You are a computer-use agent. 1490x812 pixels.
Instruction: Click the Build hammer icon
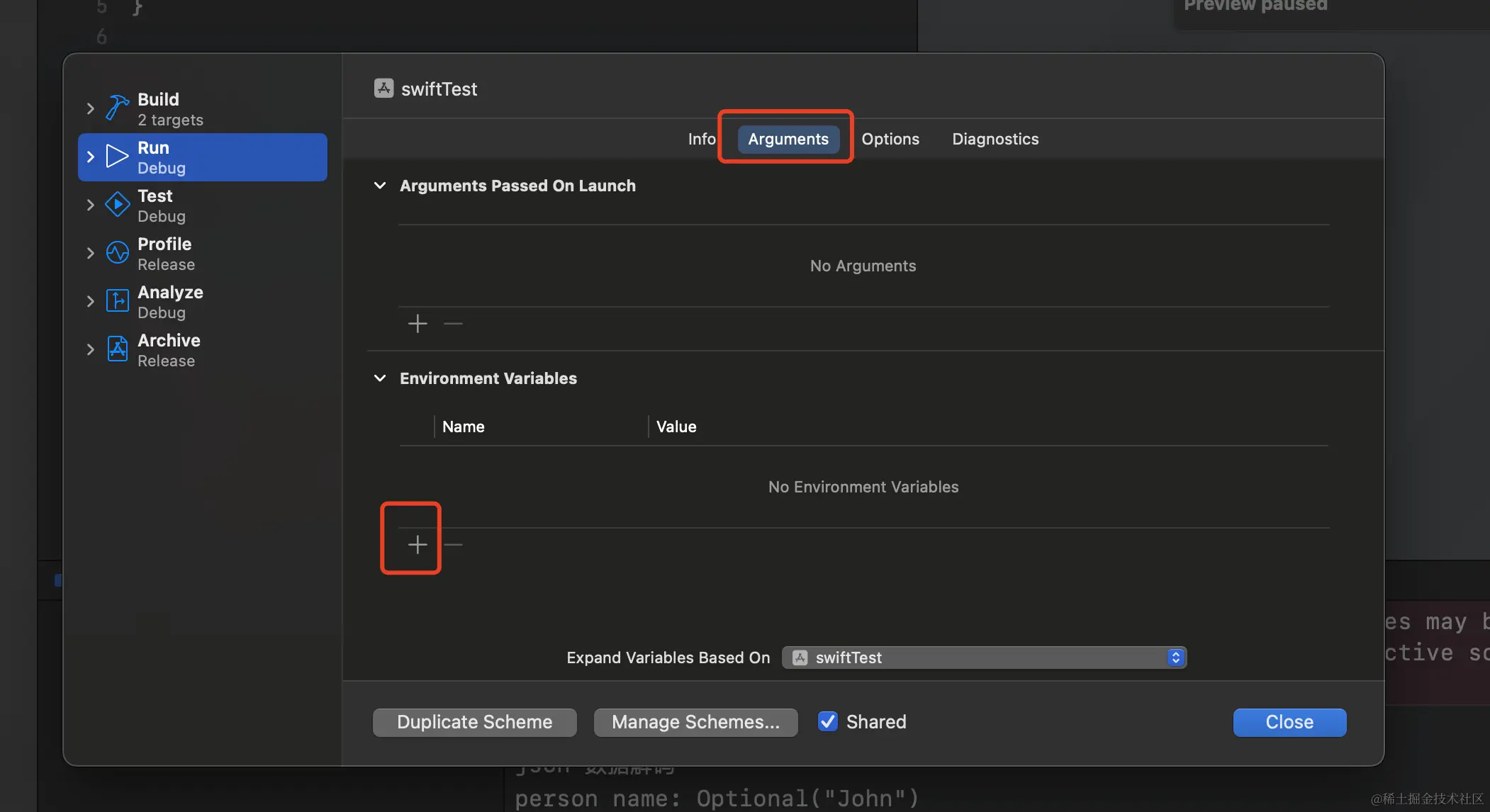[x=118, y=108]
